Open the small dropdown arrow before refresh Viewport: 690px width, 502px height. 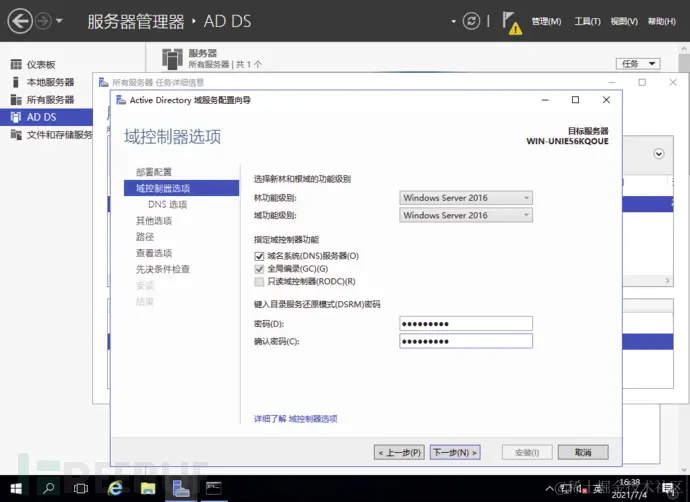[x=454, y=21]
